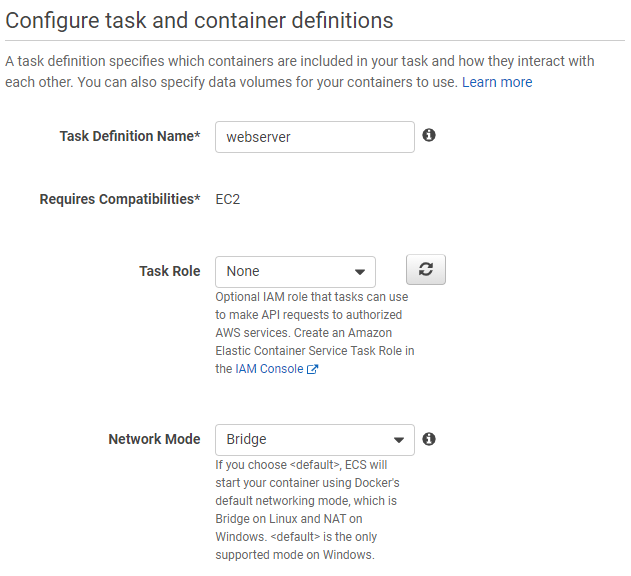Follow the IAM Console link
This screenshot has width=631, height=576.
(269, 369)
